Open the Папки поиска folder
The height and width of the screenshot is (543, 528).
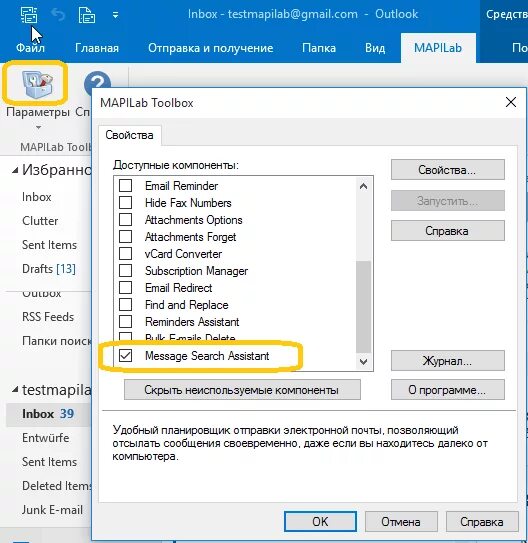pyautogui.click(x=56, y=341)
